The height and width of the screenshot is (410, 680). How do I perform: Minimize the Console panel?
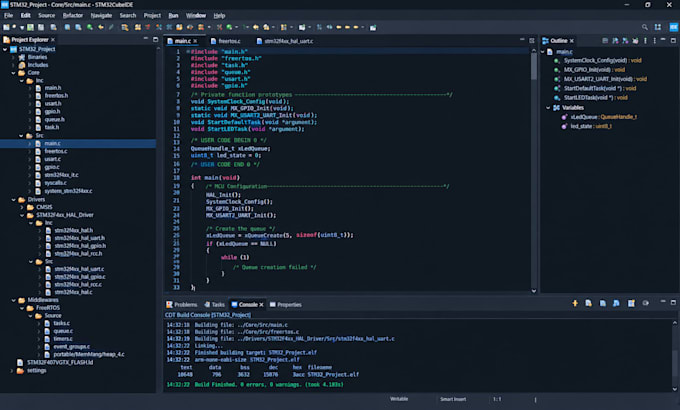[x=663, y=302]
